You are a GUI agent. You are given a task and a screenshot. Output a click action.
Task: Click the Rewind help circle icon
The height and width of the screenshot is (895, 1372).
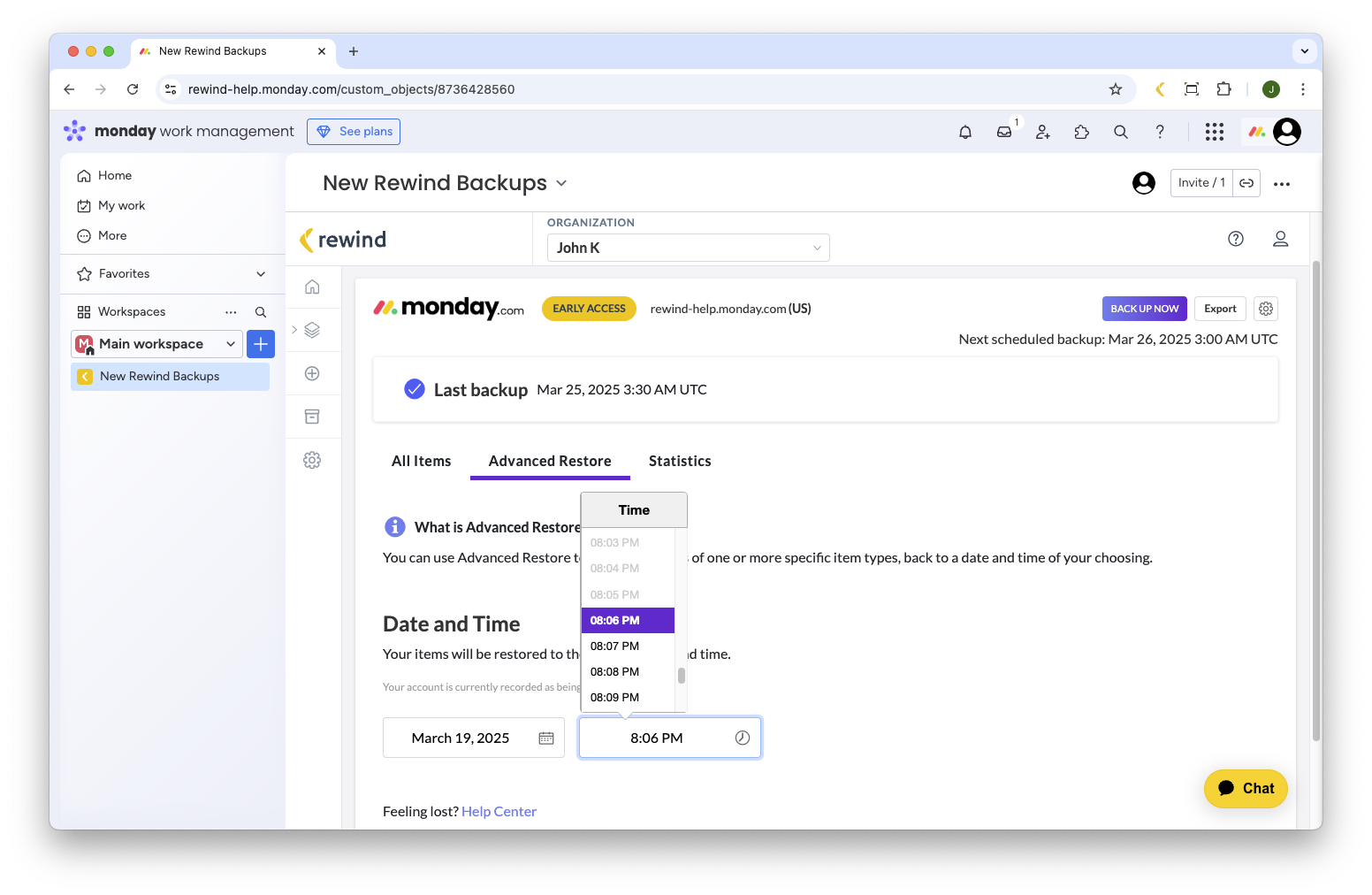[1236, 239]
